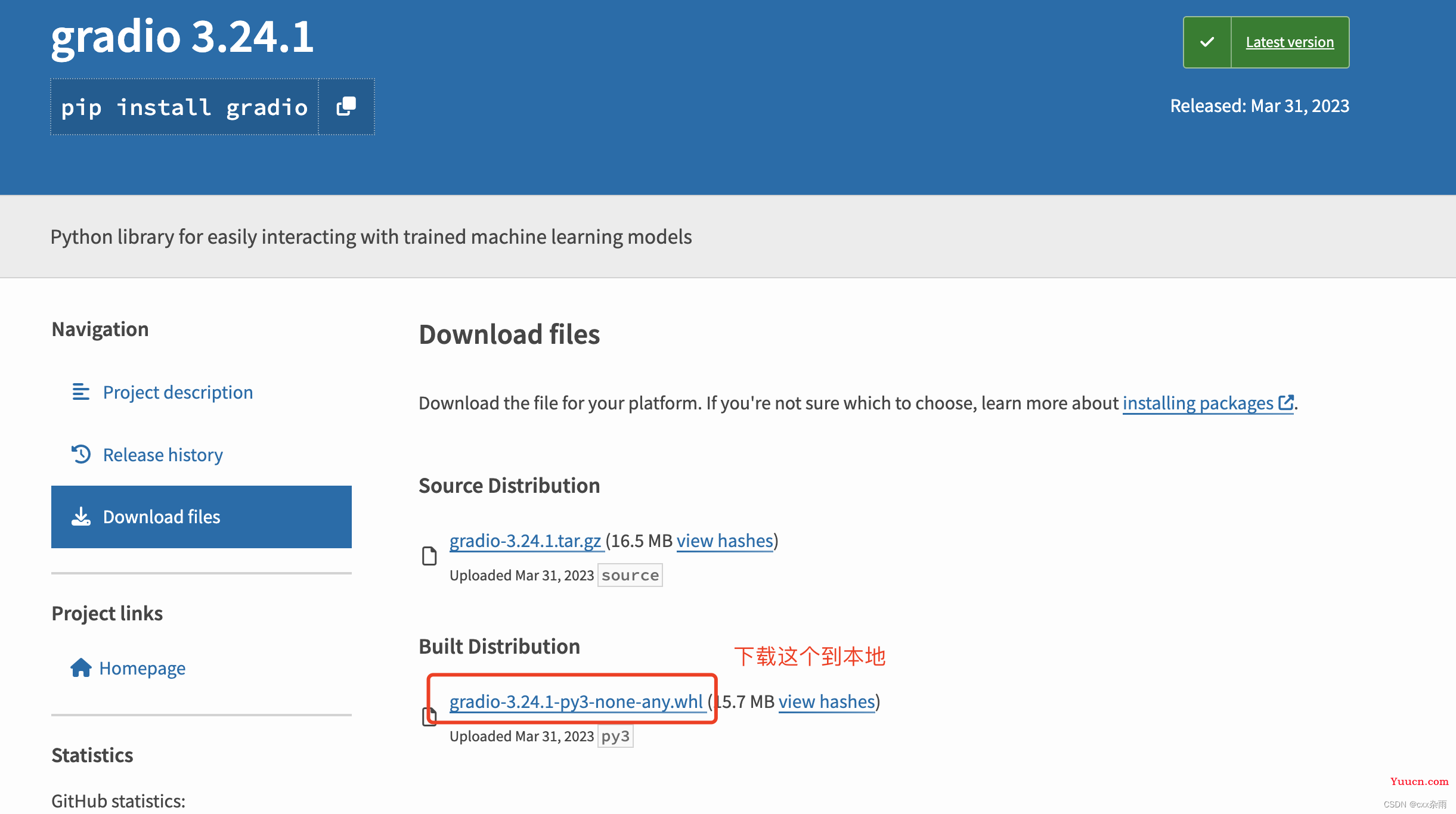
Task: Click the py3 tag label
Action: (x=615, y=737)
